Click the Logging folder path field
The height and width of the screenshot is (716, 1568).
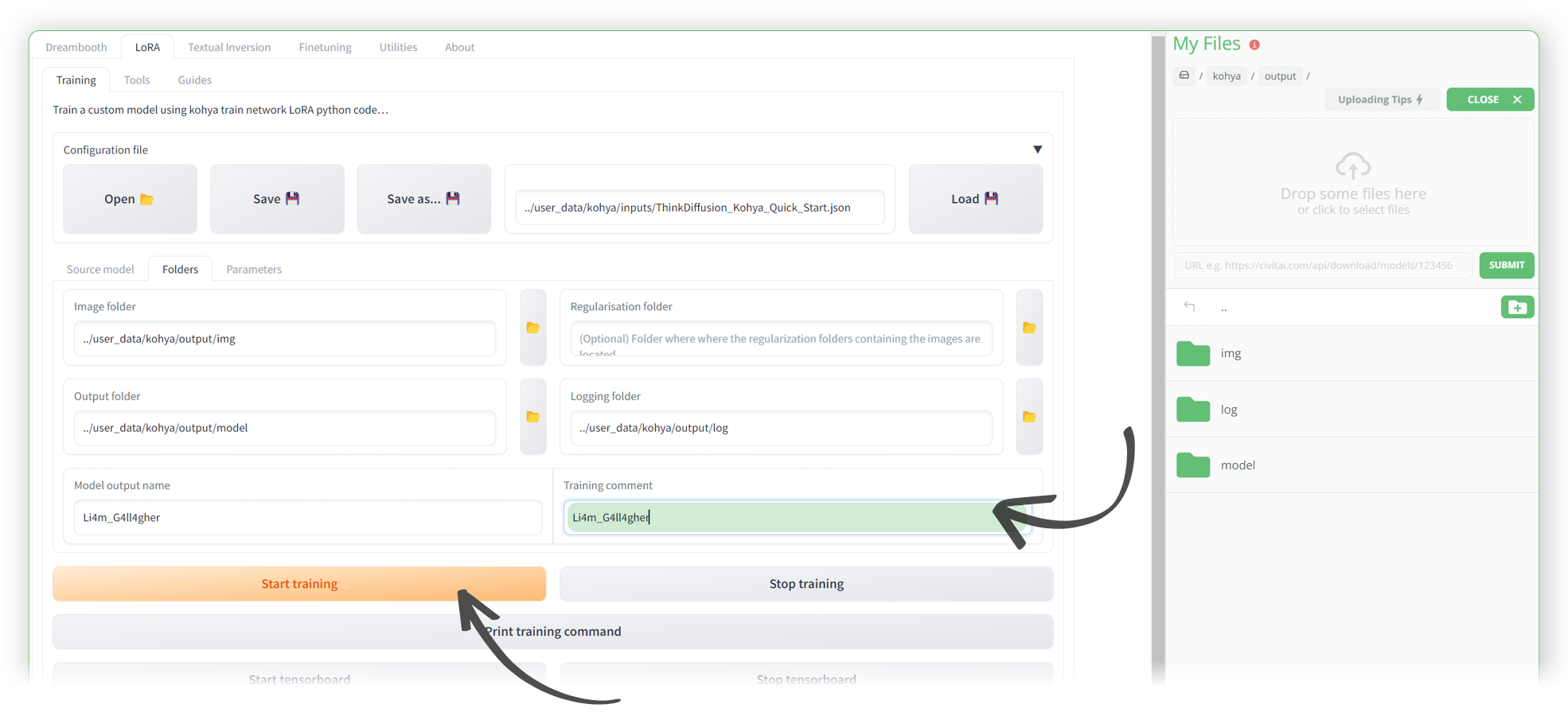click(781, 428)
